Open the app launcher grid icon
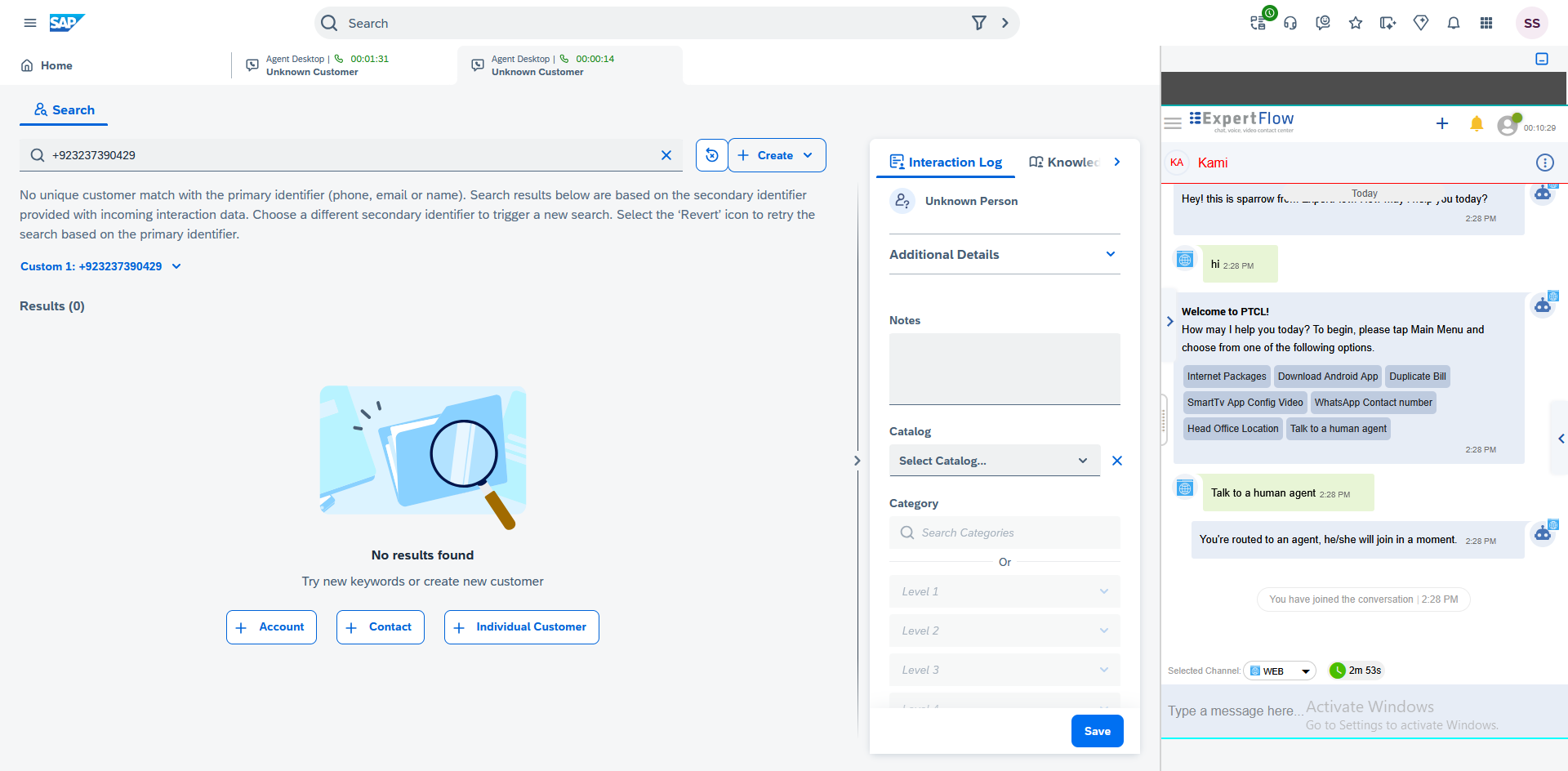This screenshot has height=771, width=1568. click(x=1486, y=23)
